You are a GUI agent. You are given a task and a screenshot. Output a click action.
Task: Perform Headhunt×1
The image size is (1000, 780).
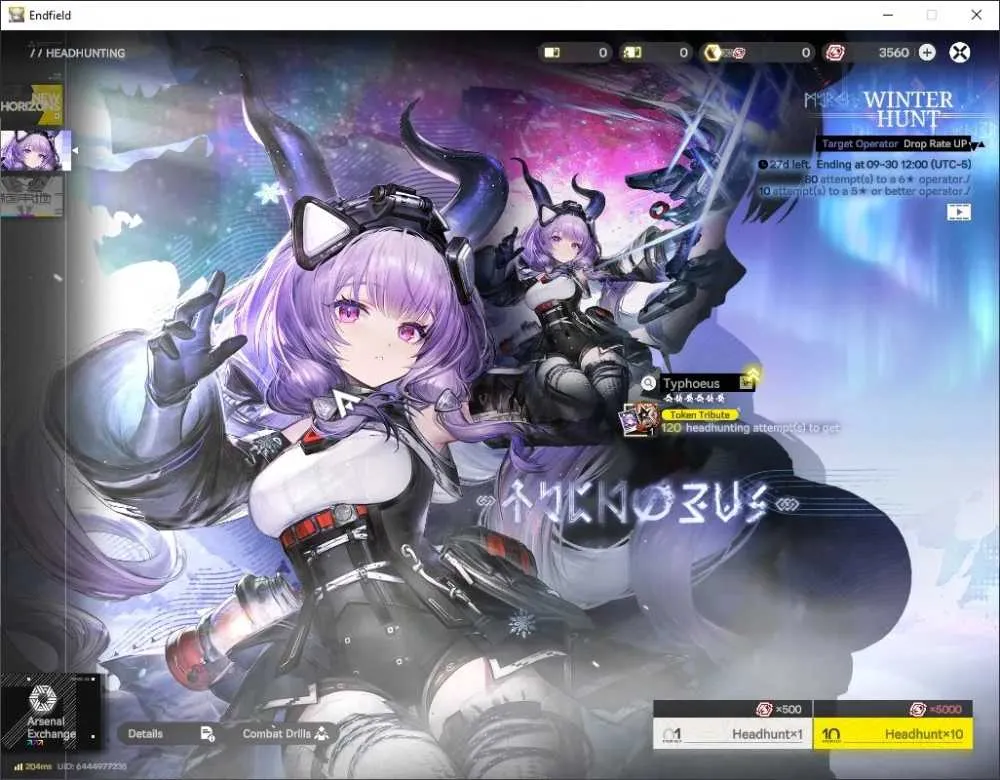pos(733,733)
